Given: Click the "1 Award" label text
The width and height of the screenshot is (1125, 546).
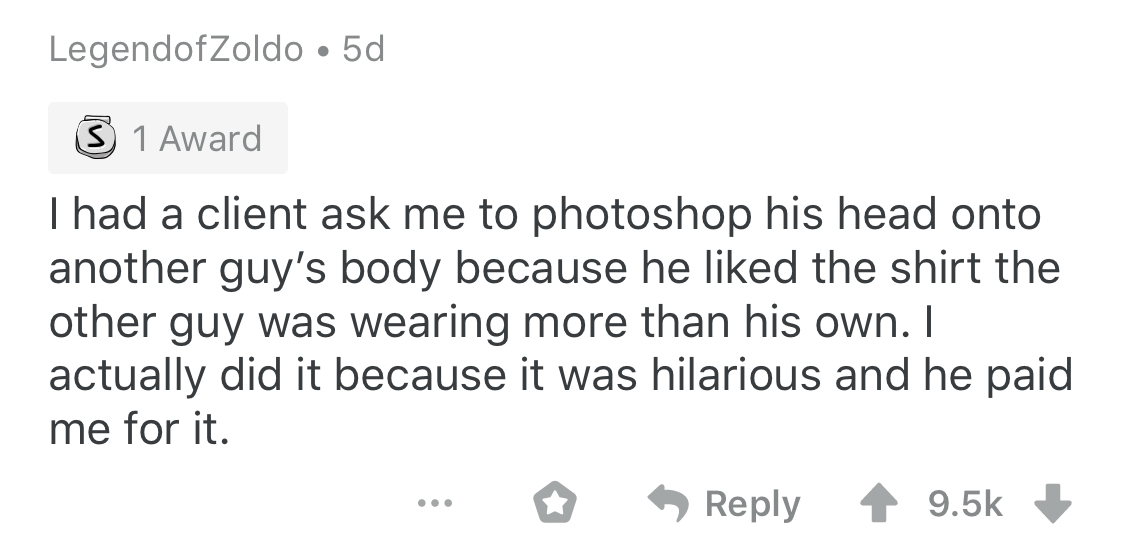Looking at the screenshot, I should click(x=197, y=138).
